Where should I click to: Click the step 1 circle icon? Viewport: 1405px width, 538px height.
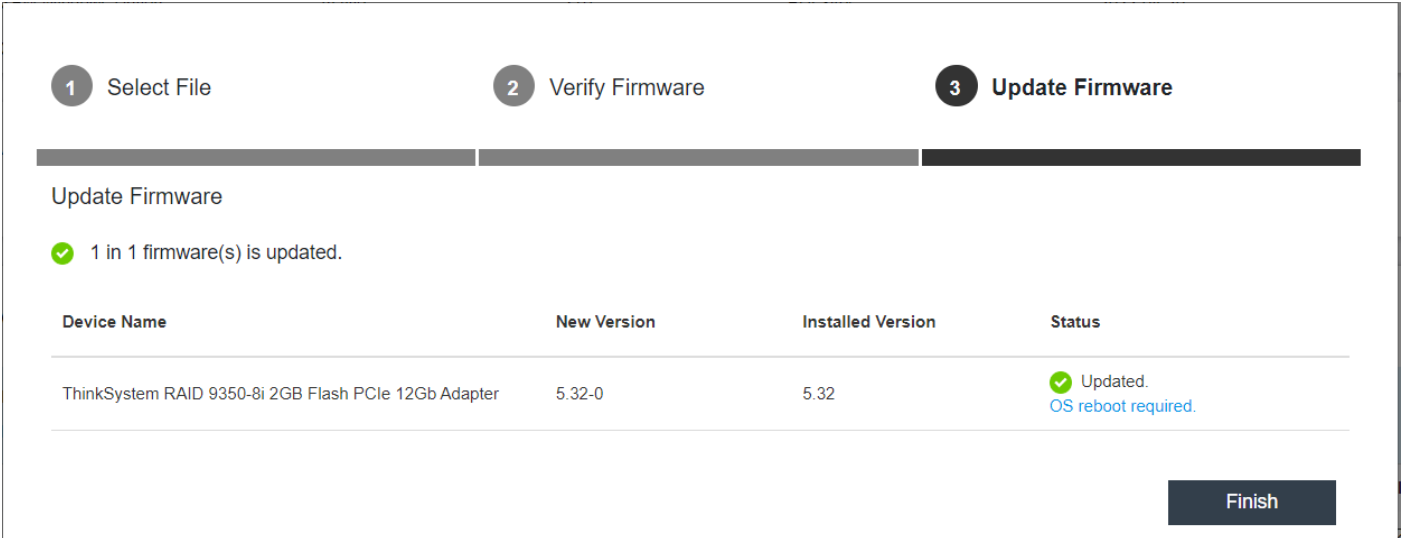(x=71, y=87)
